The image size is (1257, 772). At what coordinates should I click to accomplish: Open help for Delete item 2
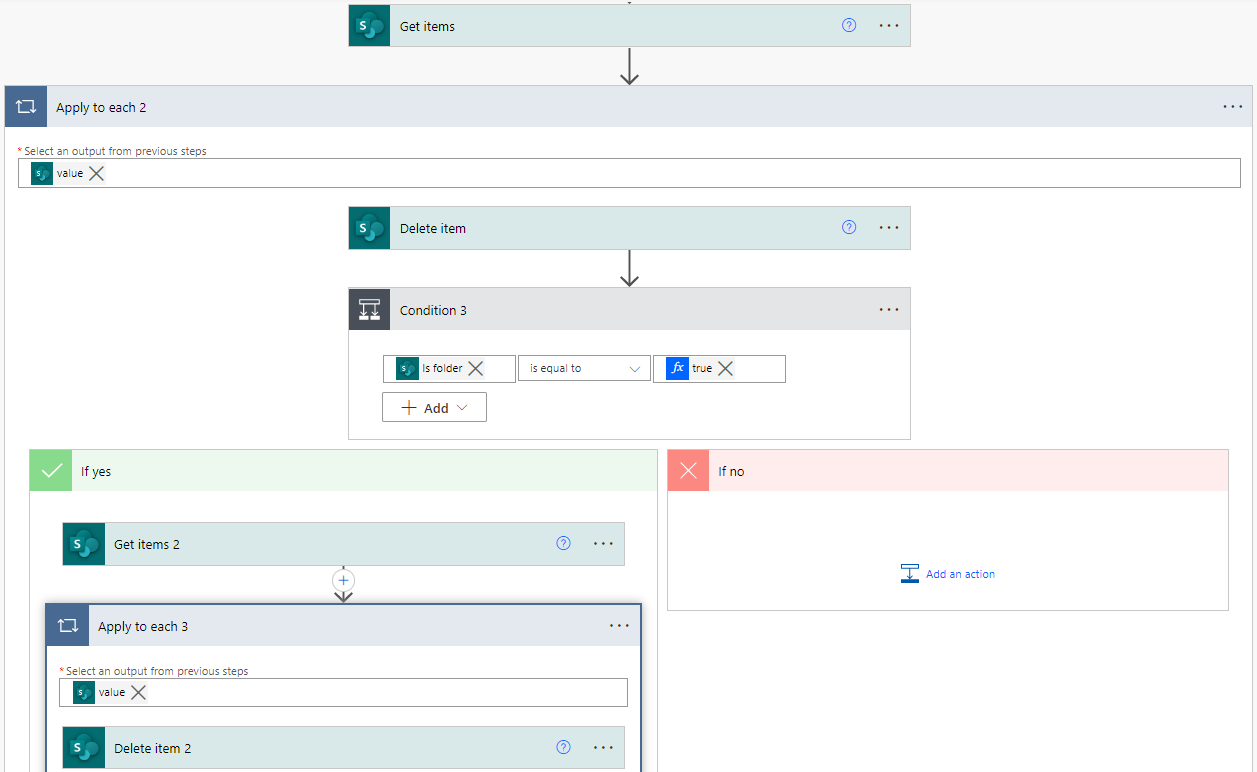pyautogui.click(x=563, y=747)
